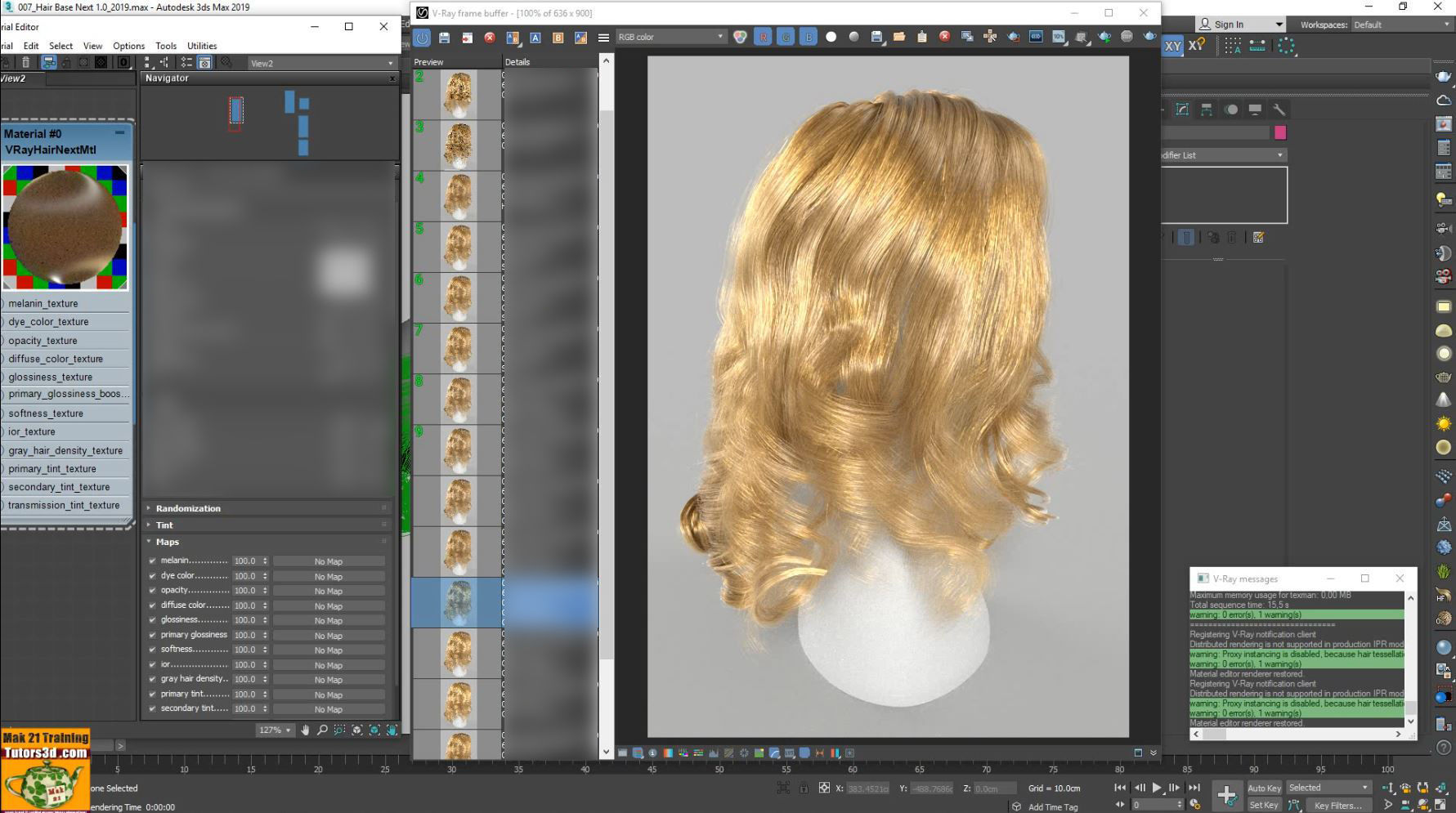Select the pan hand tool in Material Editor
Screen dimensions: 1456x813
click(305, 730)
